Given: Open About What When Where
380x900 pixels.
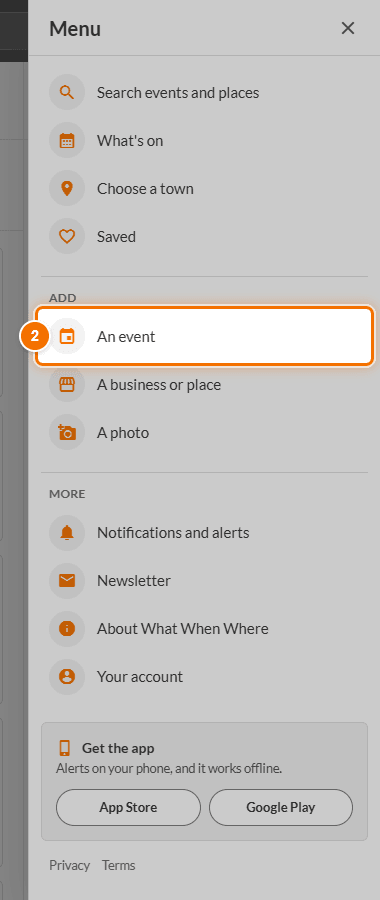Looking at the screenshot, I should [204, 629].
